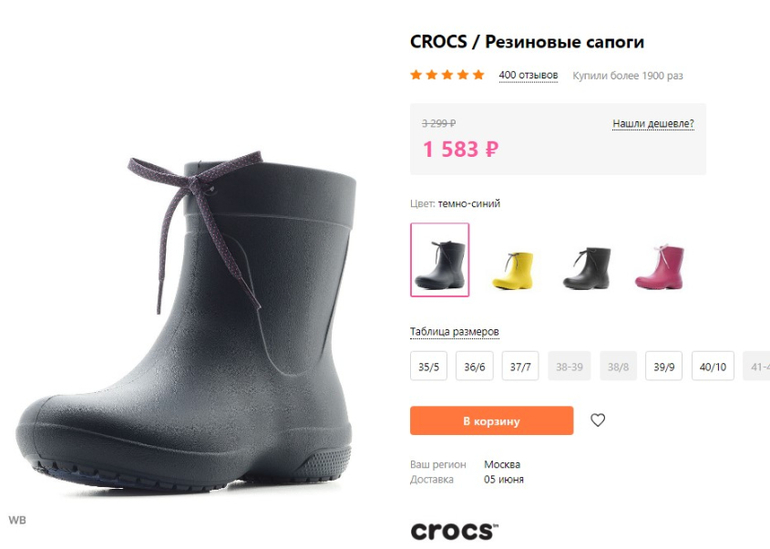Open the Таблица размеров size chart
The width and height of the screenshot is (770, 549).
(x=454, y=332)
